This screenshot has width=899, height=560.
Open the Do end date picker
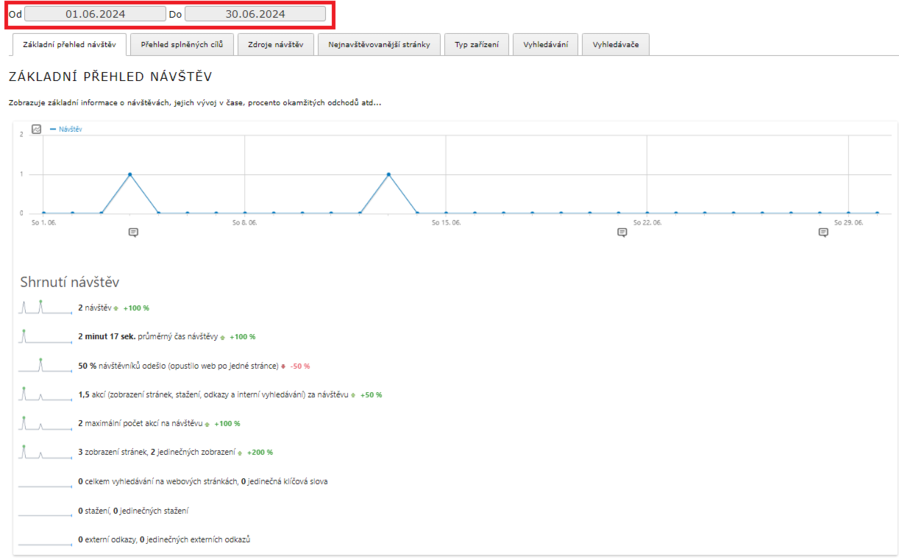[x=255, y=15]
